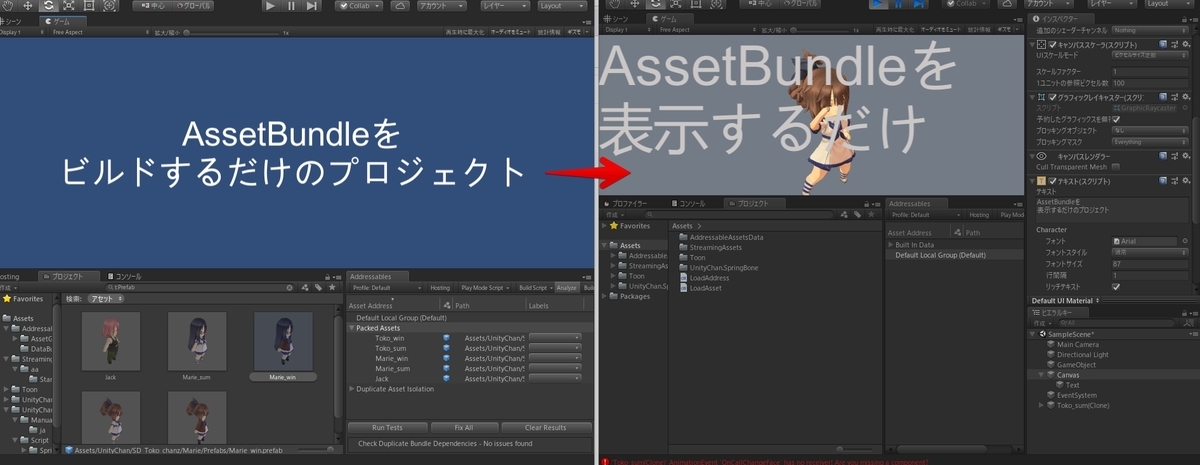Viewport: 1200px width, 465px height.
Task: Toggle 統計情報 in left Game view
Action: [548, 32]
